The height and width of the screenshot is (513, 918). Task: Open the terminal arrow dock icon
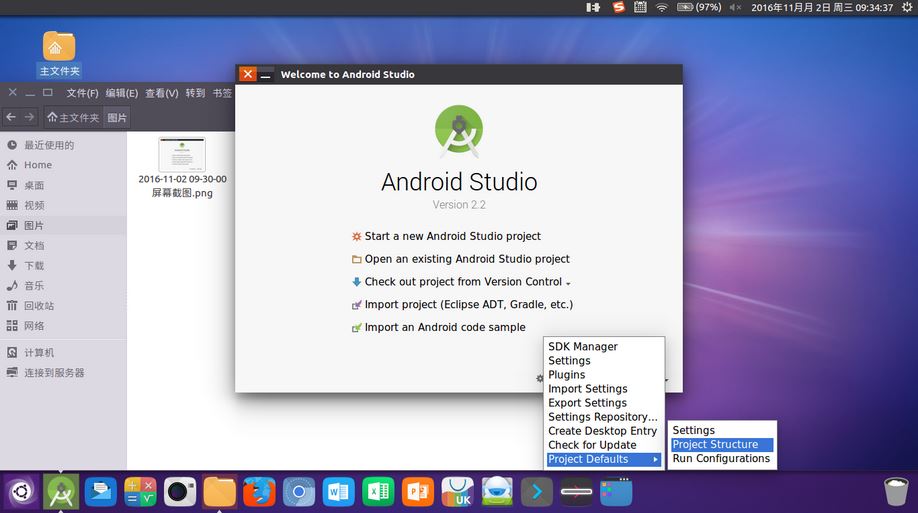coord(537,492)
